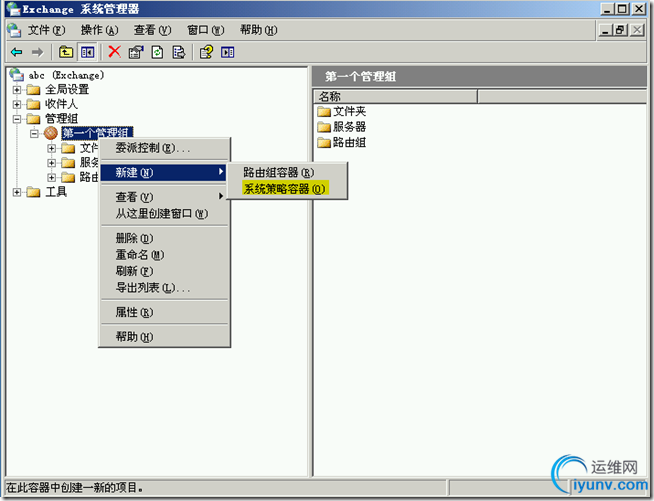
Task: Open the 查看(V) menu in menu bar
Action: (153, 30)
